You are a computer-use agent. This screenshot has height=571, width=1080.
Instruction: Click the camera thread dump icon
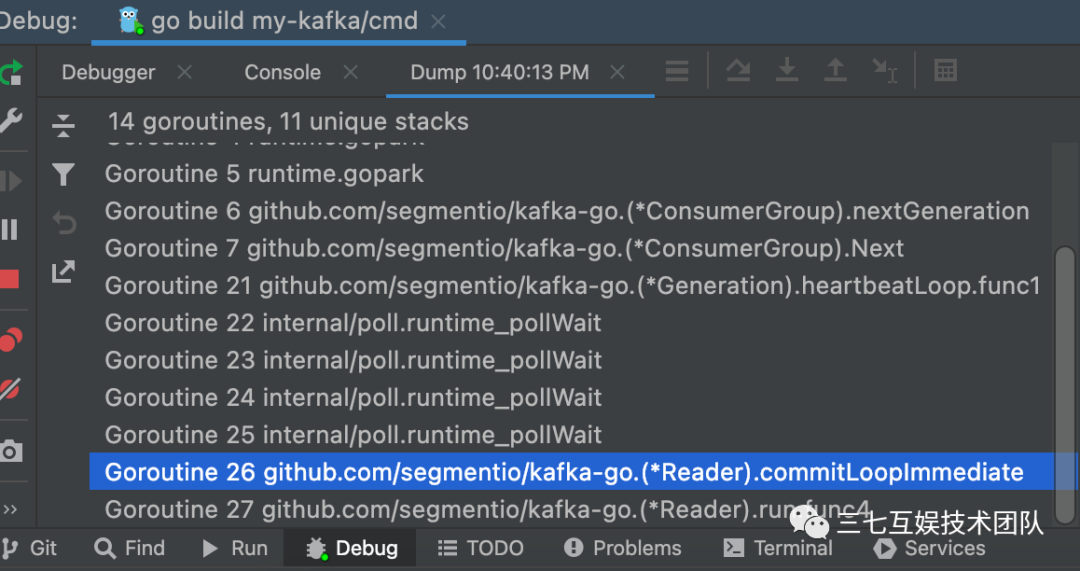[x=10, y=452]
